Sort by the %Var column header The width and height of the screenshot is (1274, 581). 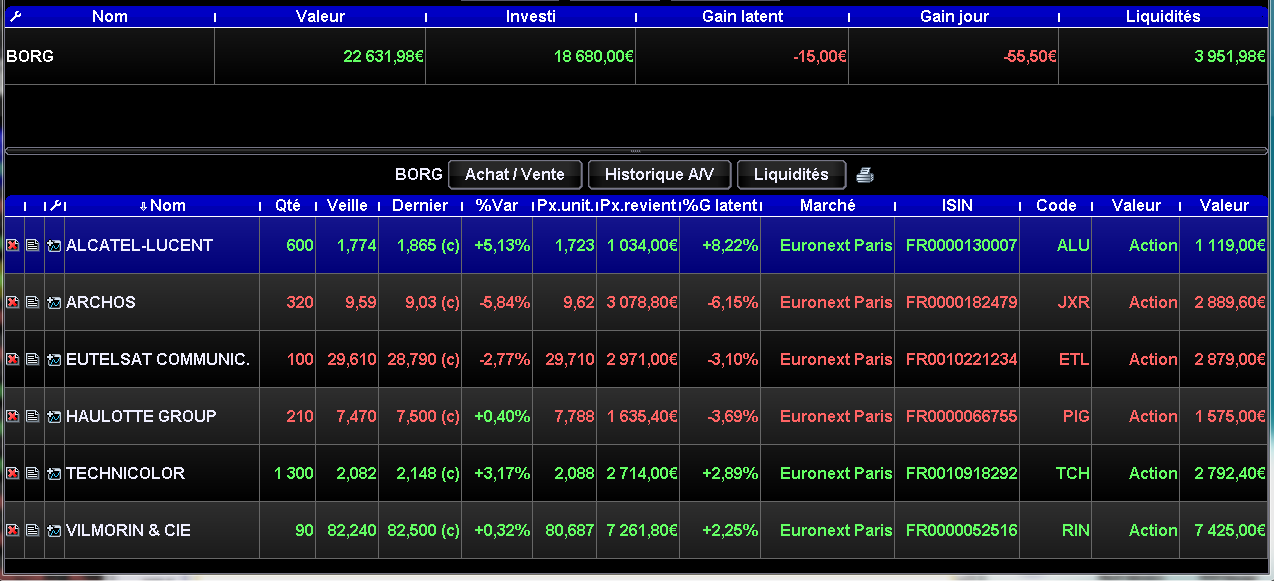[497, 205]
